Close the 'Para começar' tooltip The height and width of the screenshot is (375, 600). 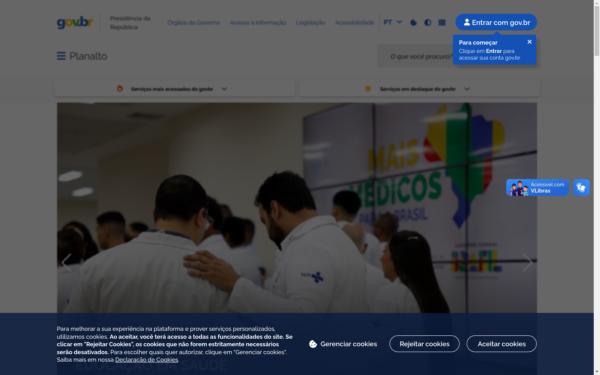click(530, 42)
